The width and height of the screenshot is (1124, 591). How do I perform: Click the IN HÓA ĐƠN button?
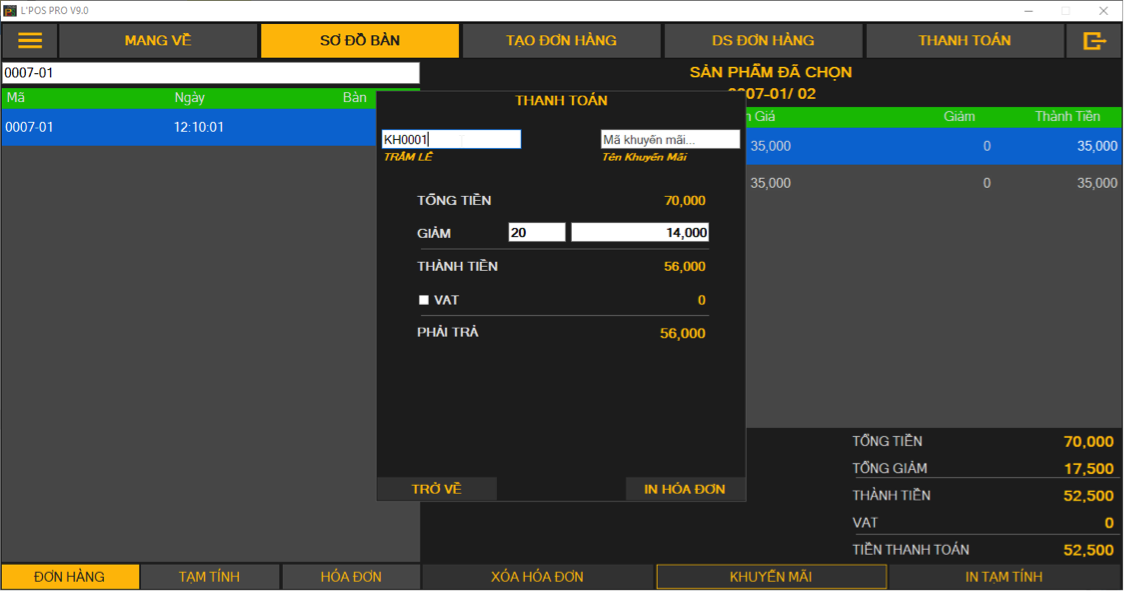(685, 489)
